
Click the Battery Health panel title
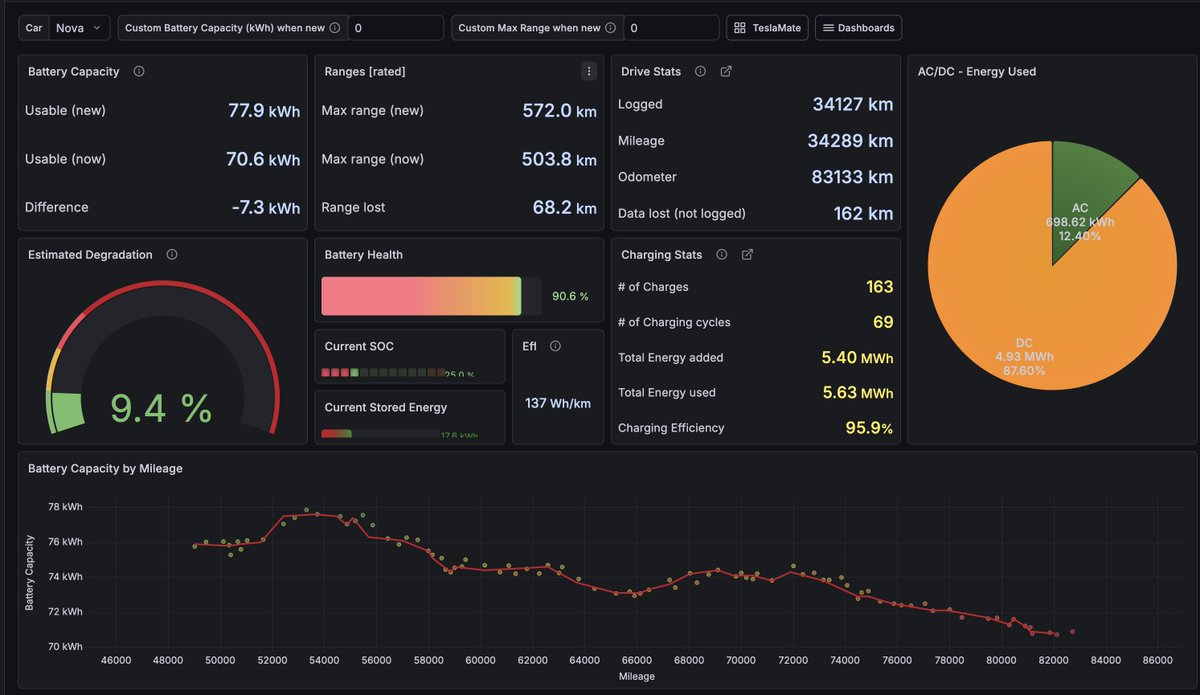364,255
